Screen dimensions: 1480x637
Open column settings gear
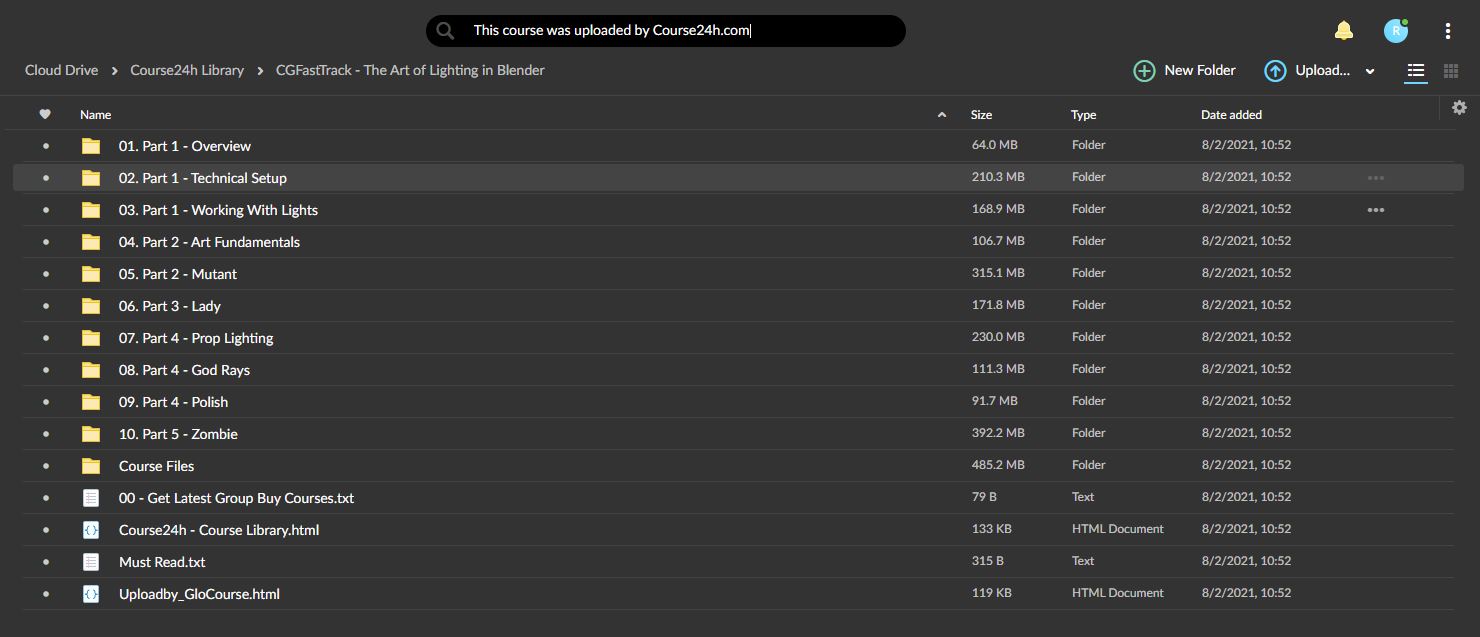click(1459, 108)
